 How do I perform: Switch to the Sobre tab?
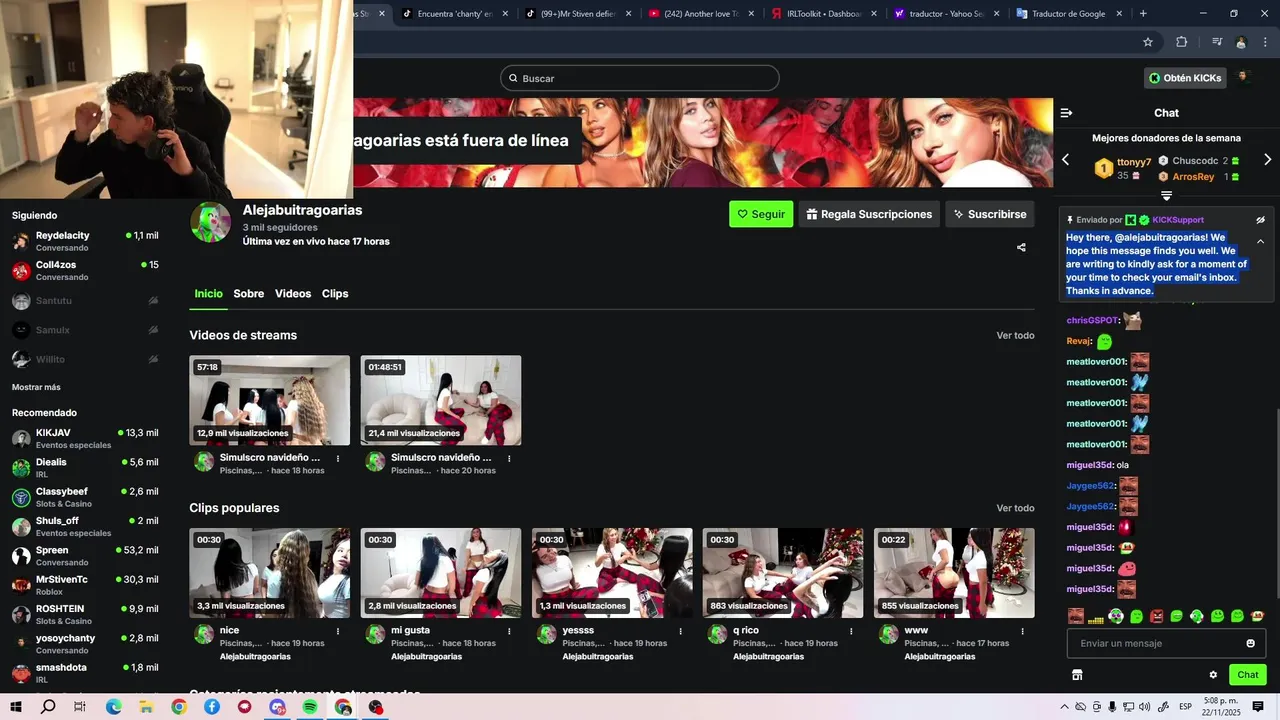249,294
